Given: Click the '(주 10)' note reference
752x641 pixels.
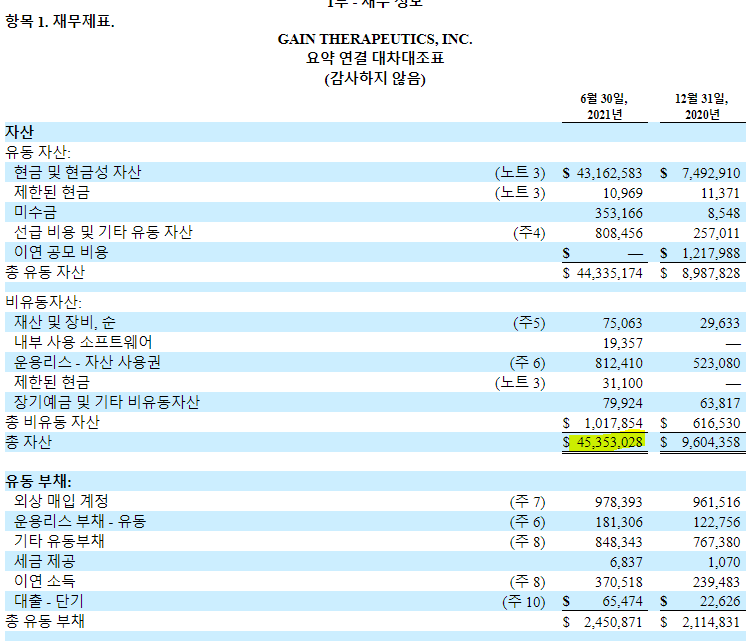Looking at the screenshot, I should 524,602.
